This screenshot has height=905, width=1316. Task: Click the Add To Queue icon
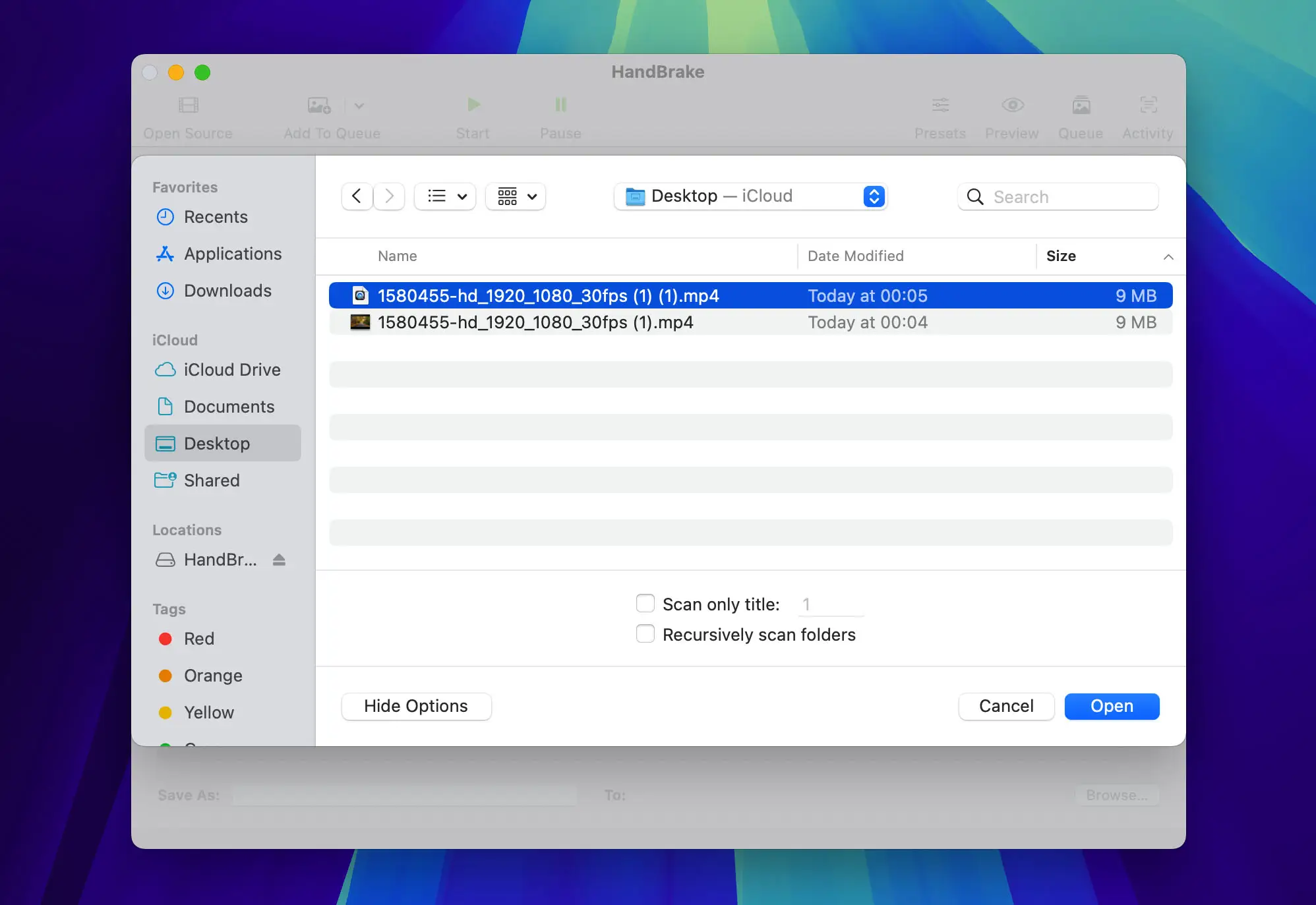pyautogui.click(x=319, y=105)
